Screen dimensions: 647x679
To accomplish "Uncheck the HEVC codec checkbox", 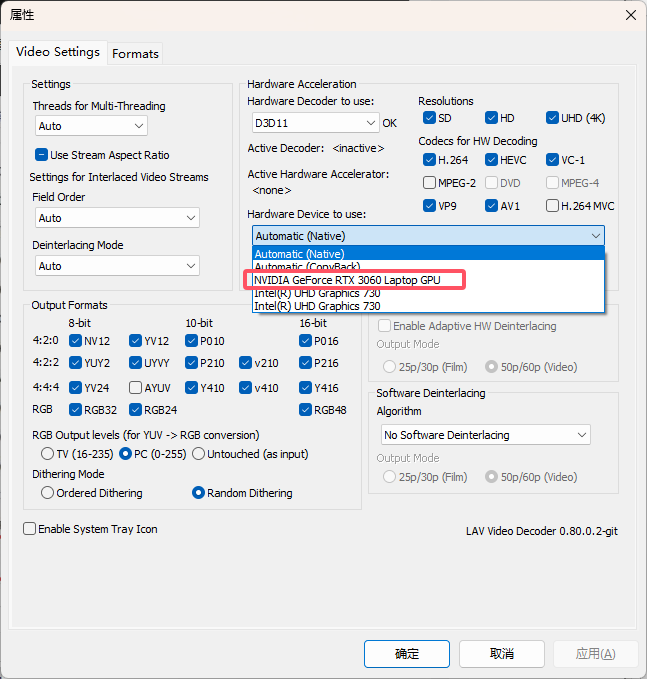I will [x=491, y=160].
